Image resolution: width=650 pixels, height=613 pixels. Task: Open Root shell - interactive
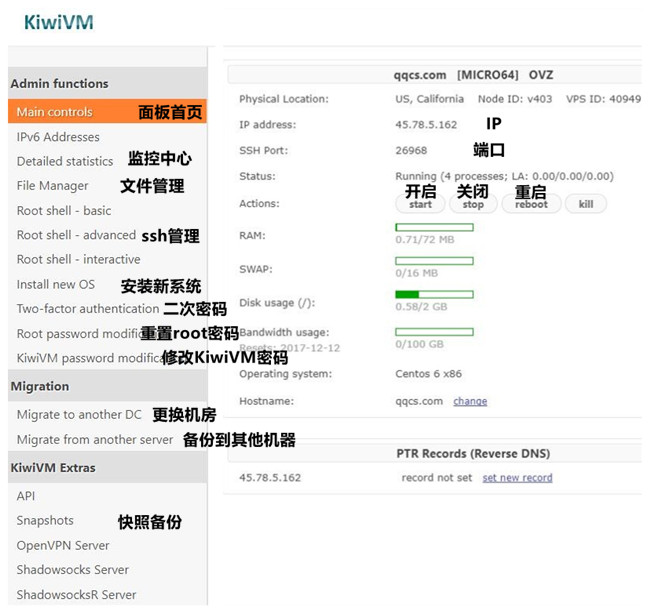78,259
